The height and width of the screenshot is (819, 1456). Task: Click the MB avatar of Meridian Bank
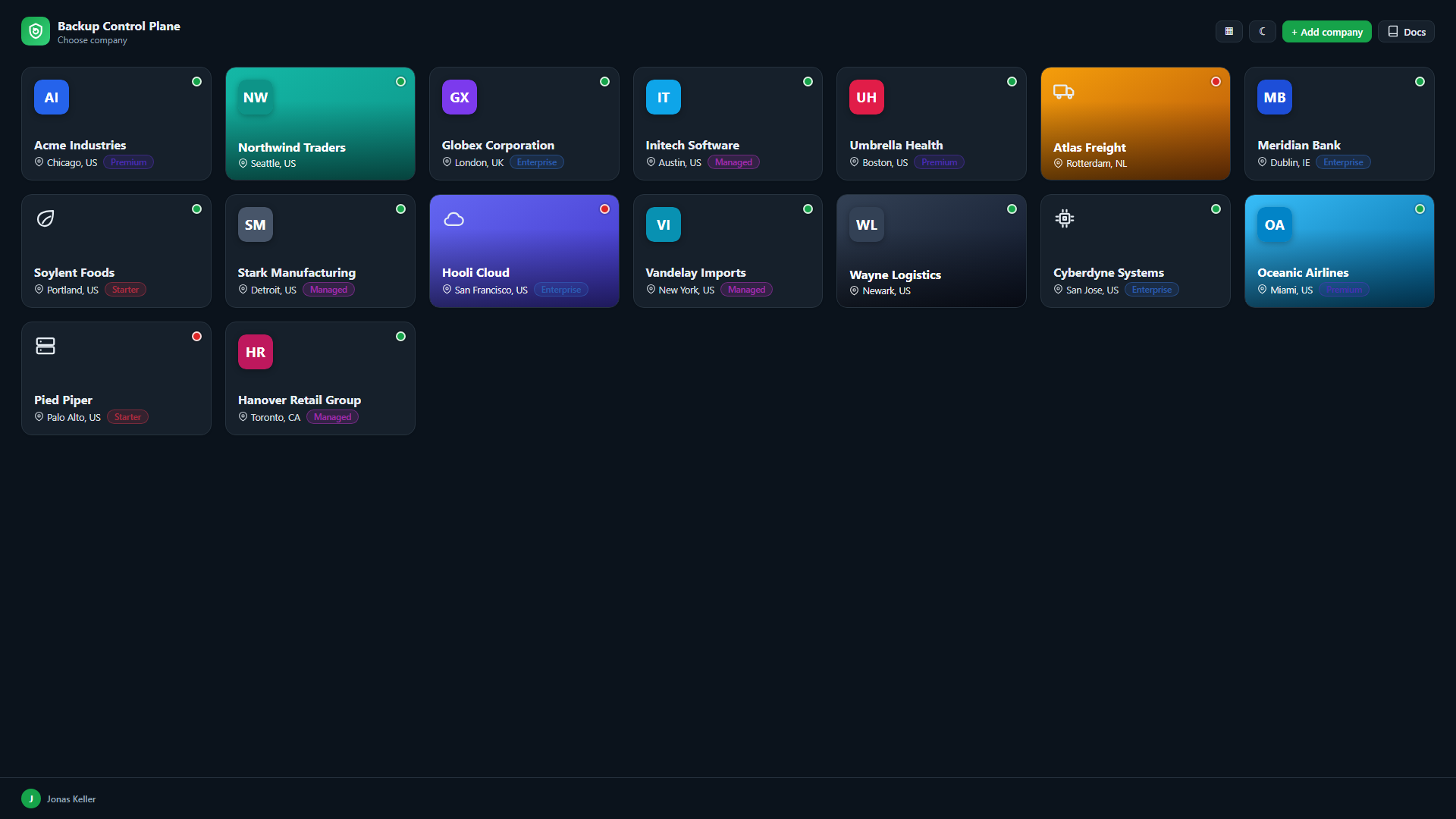[1275, 97]
